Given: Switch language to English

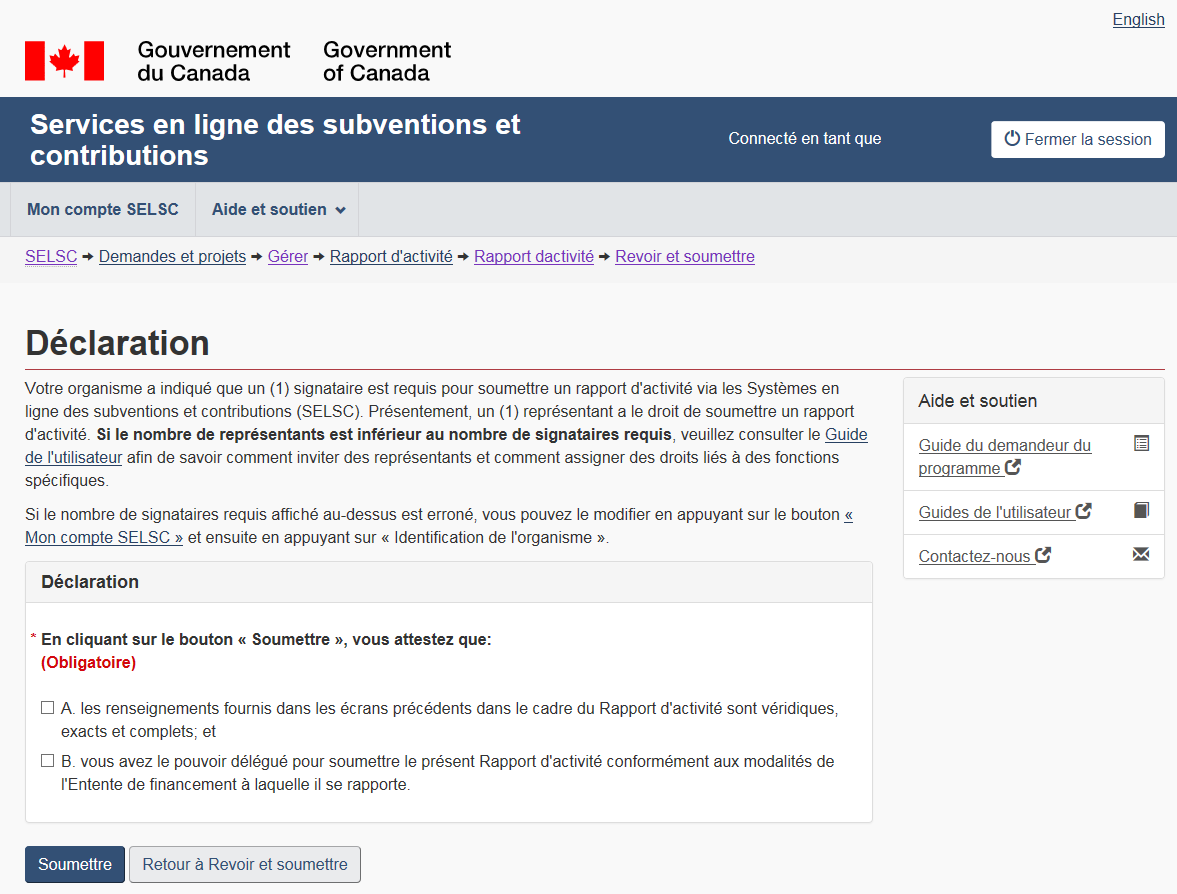Looking at the screenshot, I should (x=1138, y=20).
